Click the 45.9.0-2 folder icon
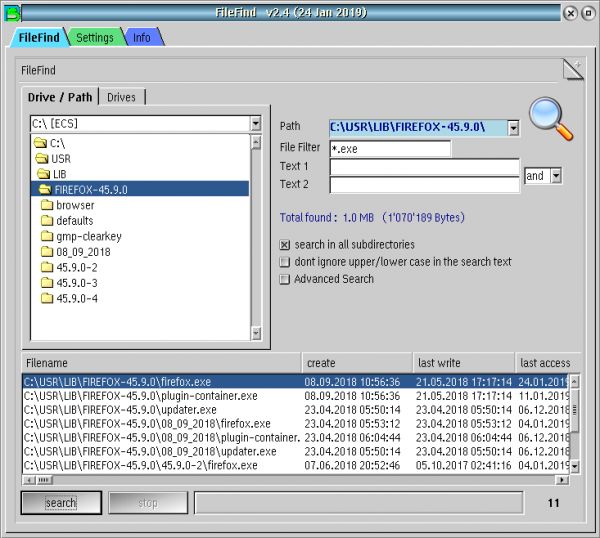The height and width of the screenshot is (538, 600). pos(47,267)
